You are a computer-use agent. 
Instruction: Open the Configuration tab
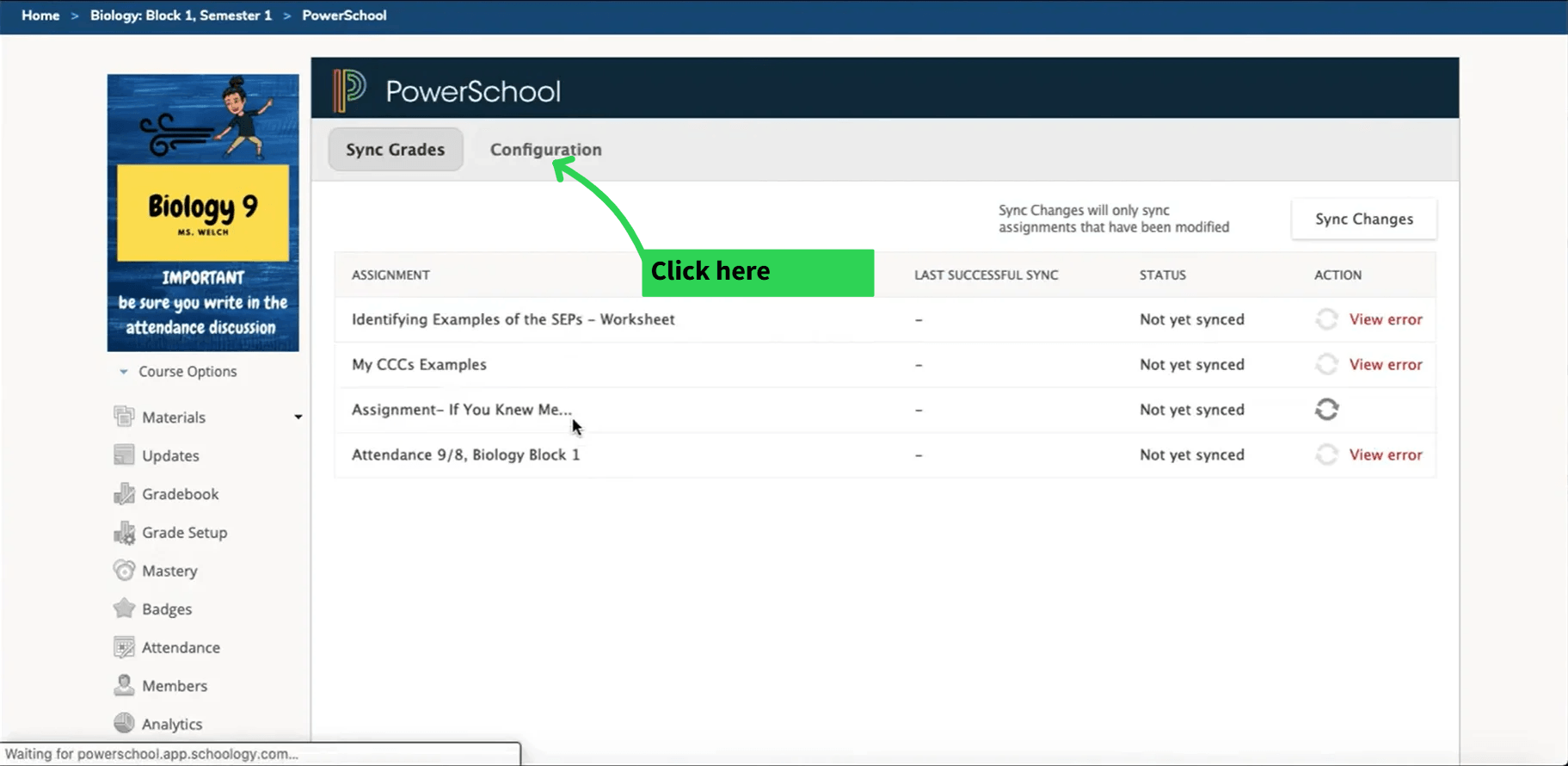(x=546, y=150)
